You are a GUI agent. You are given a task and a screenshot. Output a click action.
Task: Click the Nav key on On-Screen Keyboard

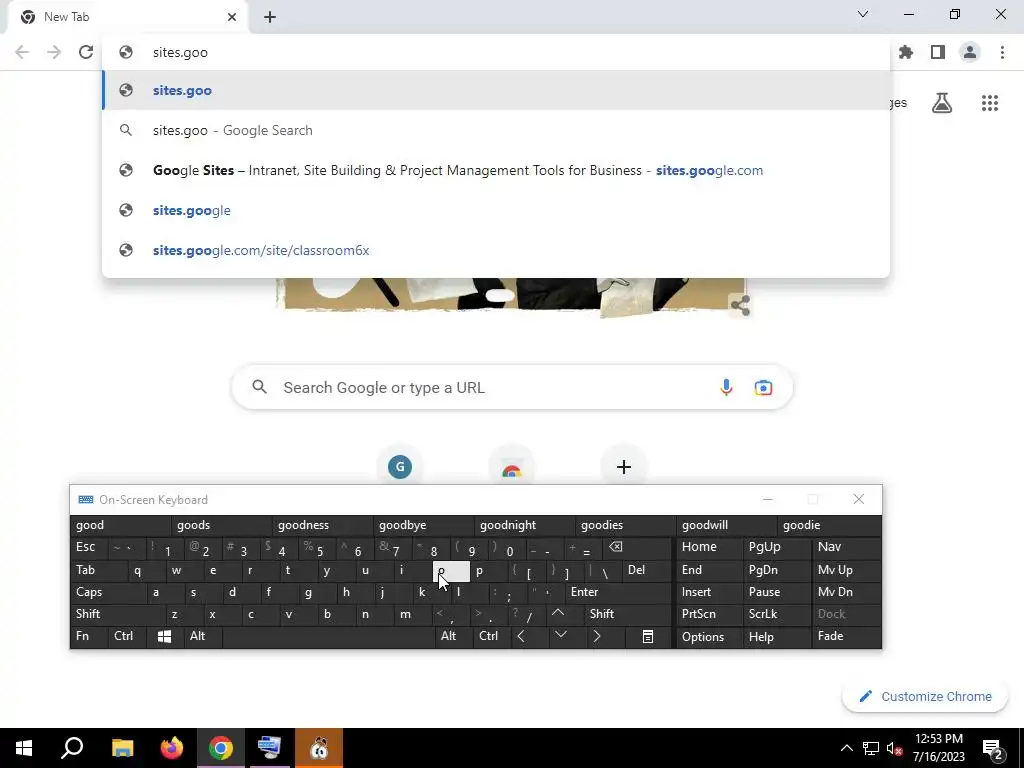click(x=846, y=547)
